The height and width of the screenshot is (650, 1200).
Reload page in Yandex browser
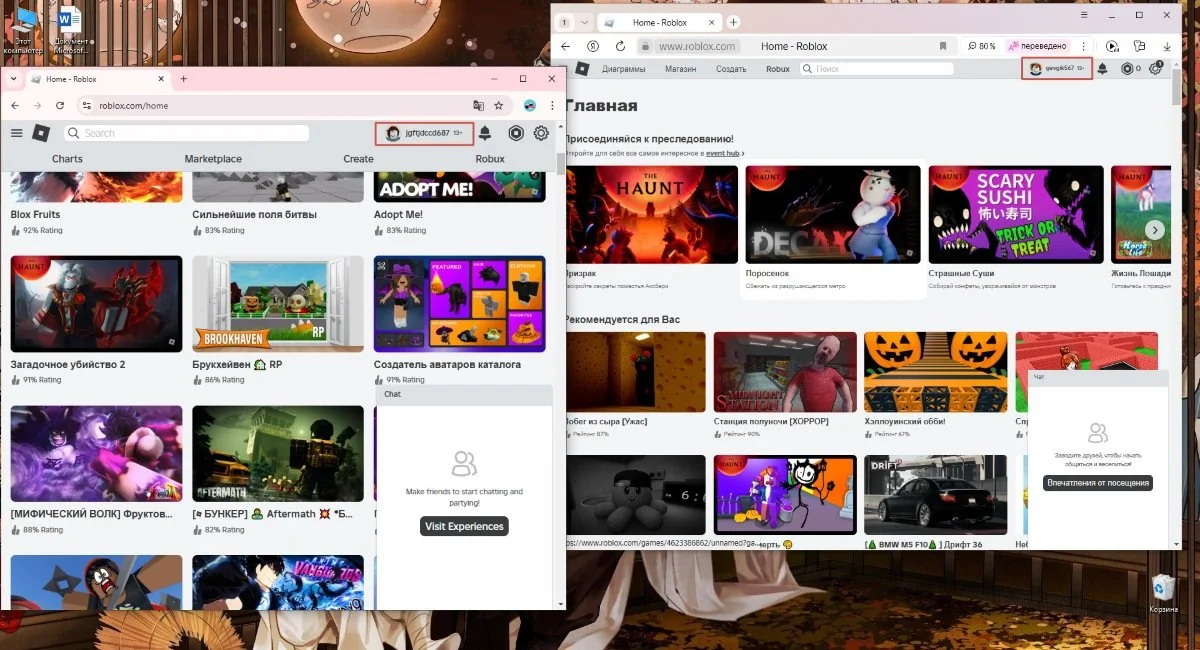pos(620,46)
